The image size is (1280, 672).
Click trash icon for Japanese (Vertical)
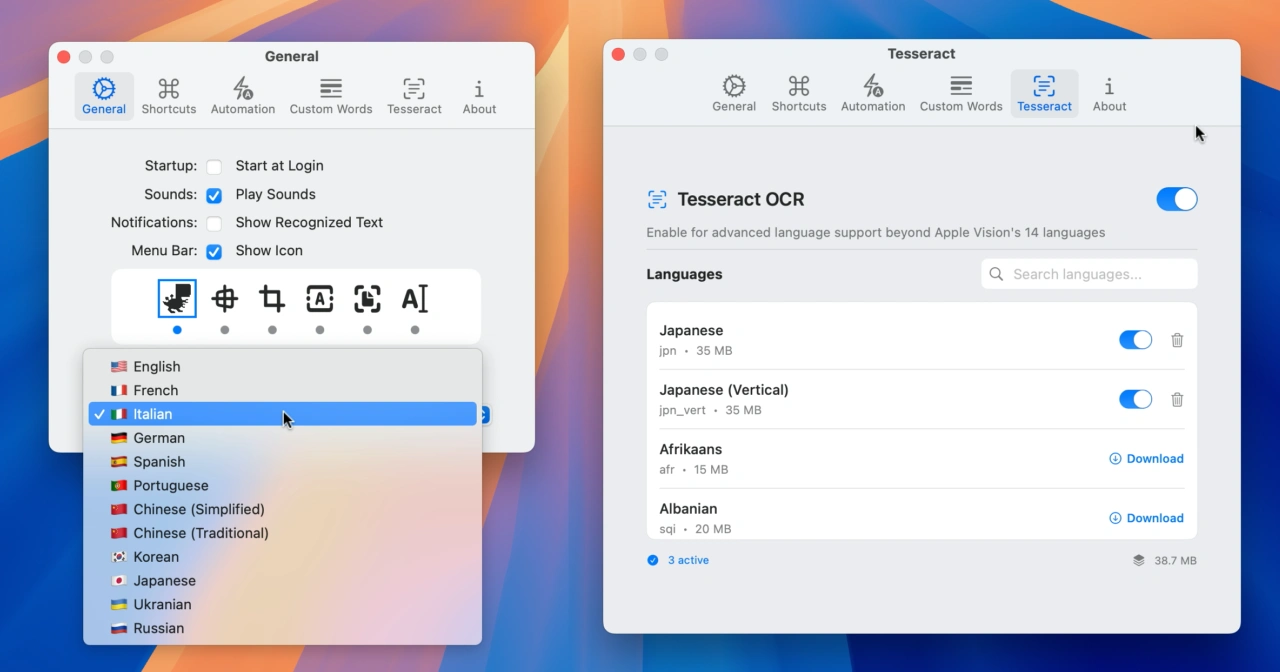pyautogui.click(x=1177, y=400)
